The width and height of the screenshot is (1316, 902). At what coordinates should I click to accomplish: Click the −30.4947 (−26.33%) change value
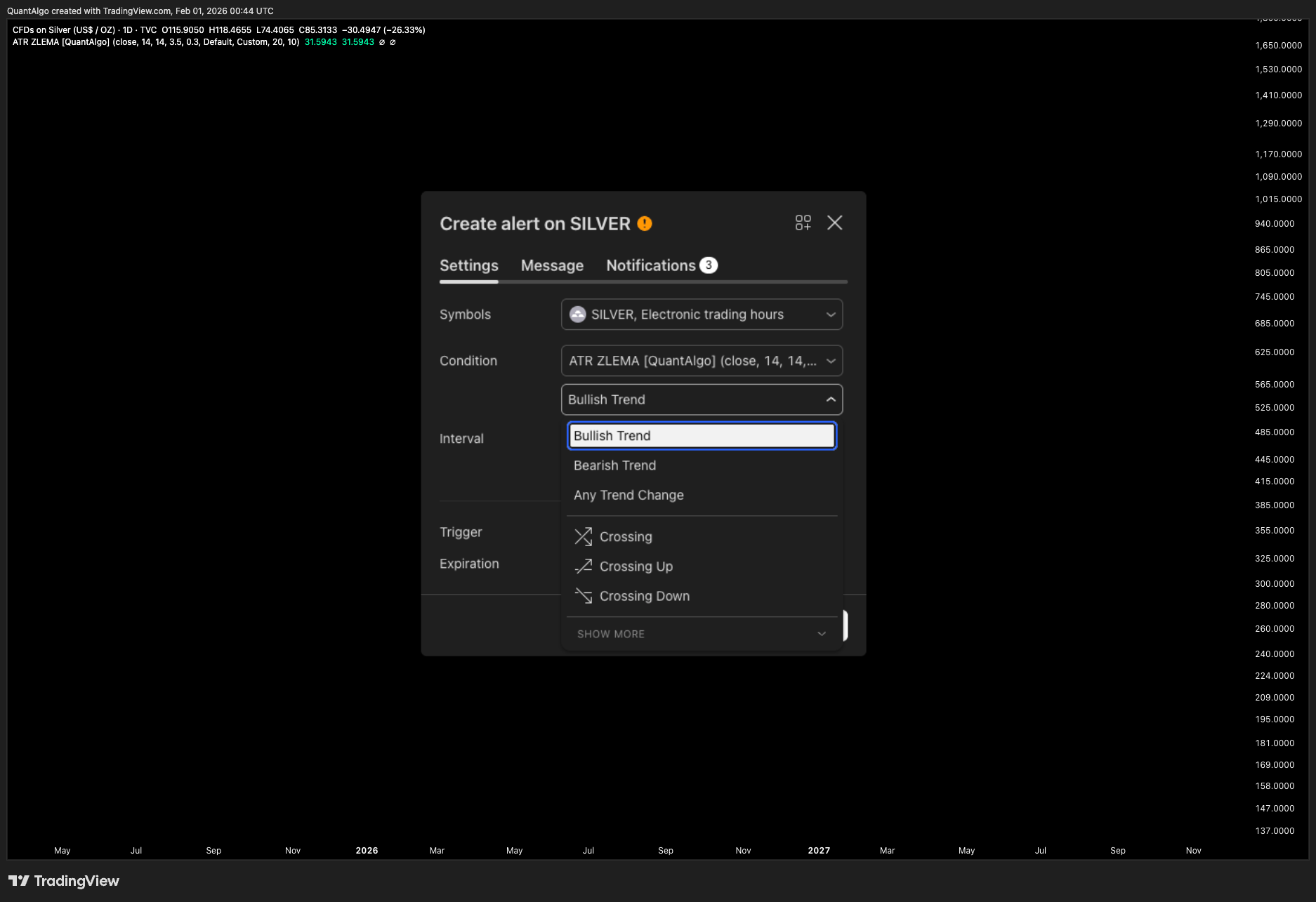click(x=383, y=30)
